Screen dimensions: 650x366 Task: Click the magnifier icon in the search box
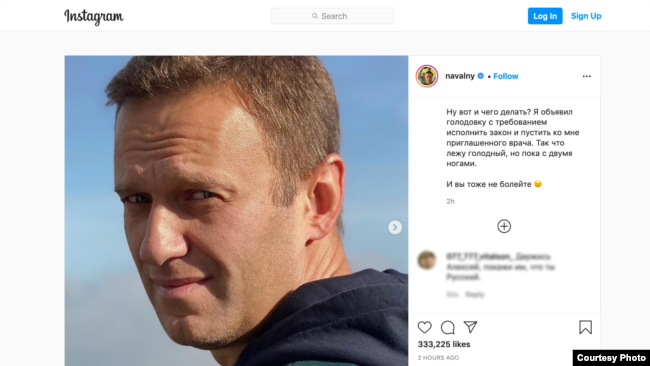[x=315, y=16]
